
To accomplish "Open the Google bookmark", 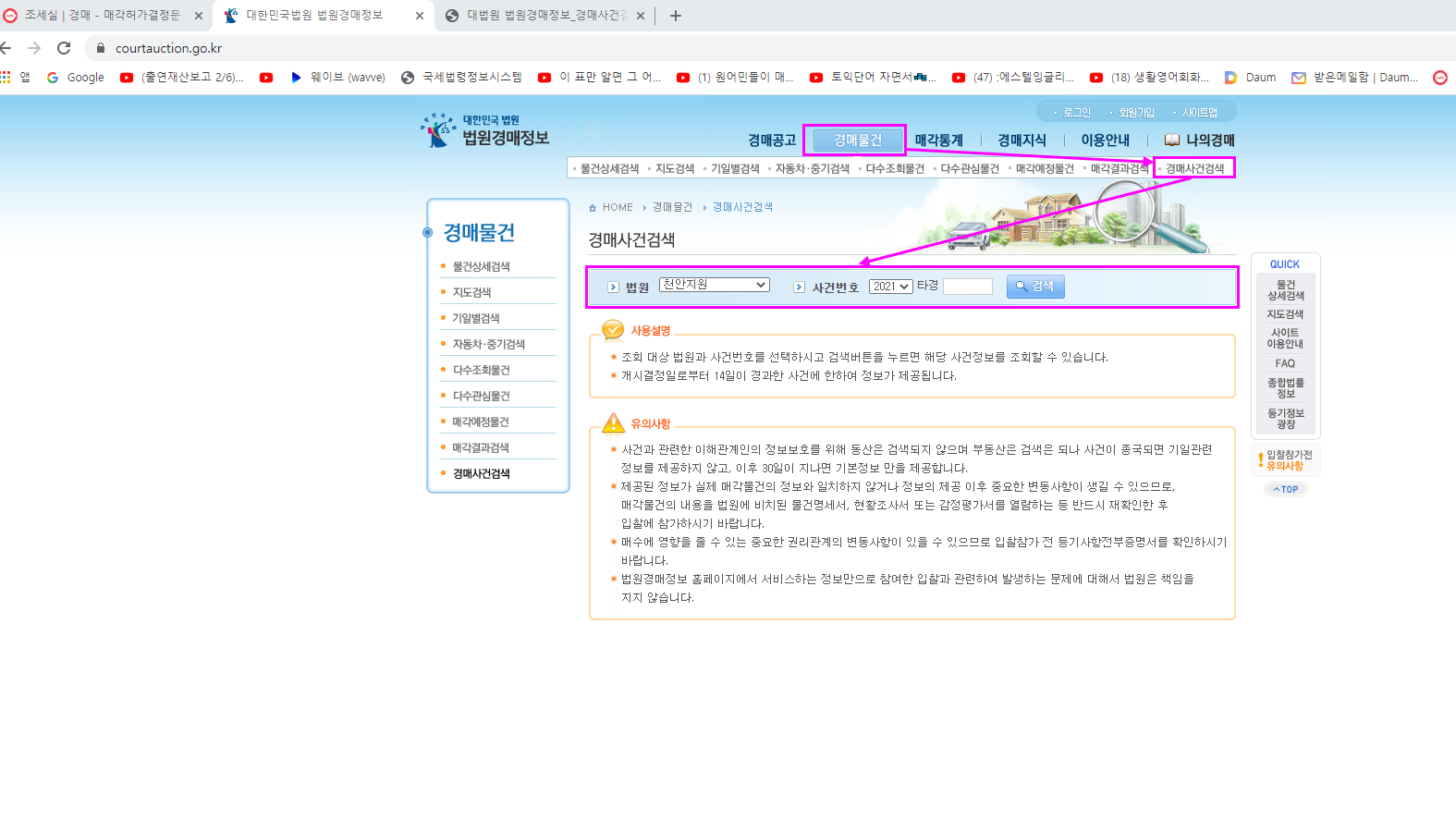I will click(x=76, y=78).
